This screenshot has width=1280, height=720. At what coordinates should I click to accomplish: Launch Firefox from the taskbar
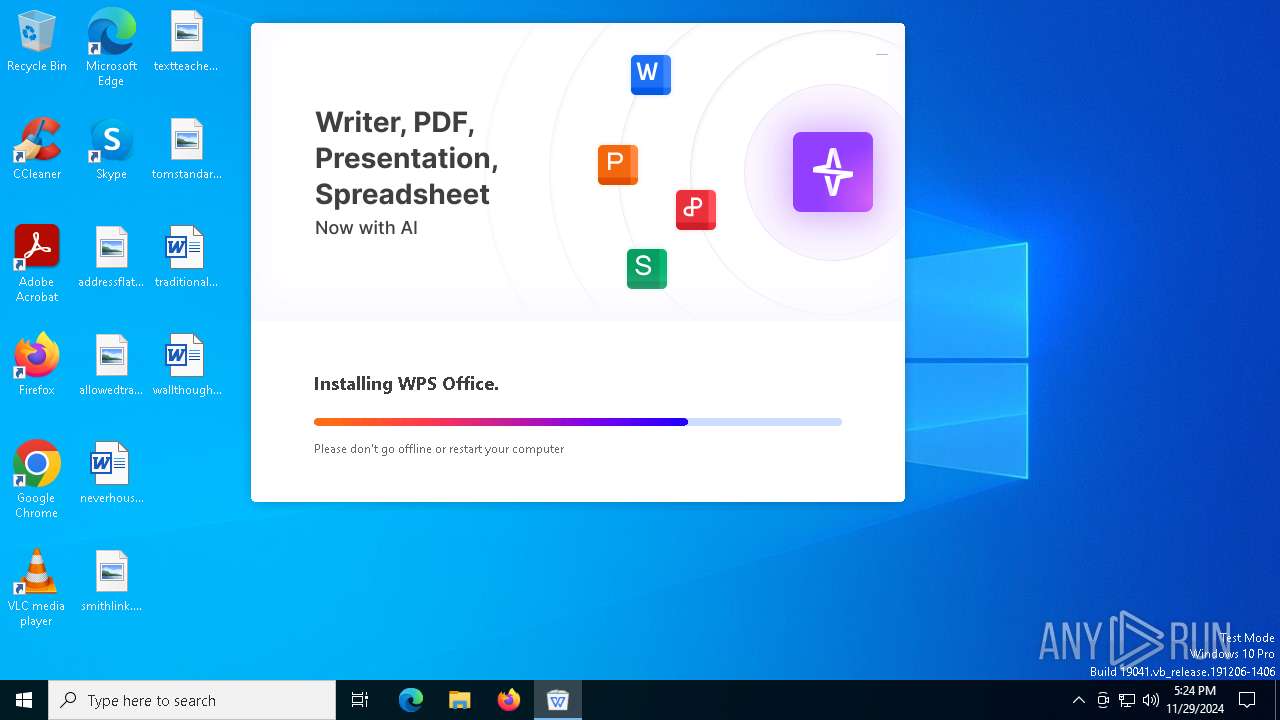tap(508, 700)
